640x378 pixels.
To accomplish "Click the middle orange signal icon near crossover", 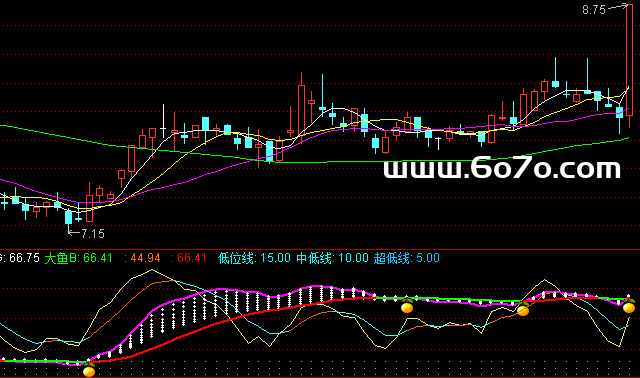I will coord(523,309).
